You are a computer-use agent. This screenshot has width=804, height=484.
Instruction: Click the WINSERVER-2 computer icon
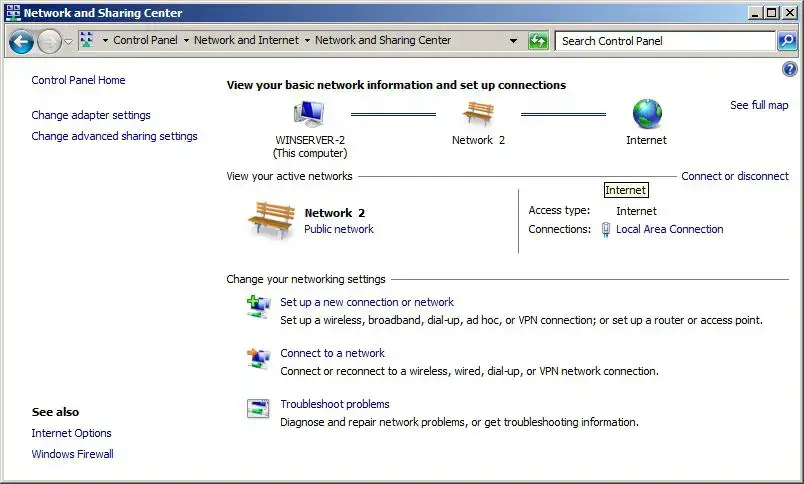(309, 114)
